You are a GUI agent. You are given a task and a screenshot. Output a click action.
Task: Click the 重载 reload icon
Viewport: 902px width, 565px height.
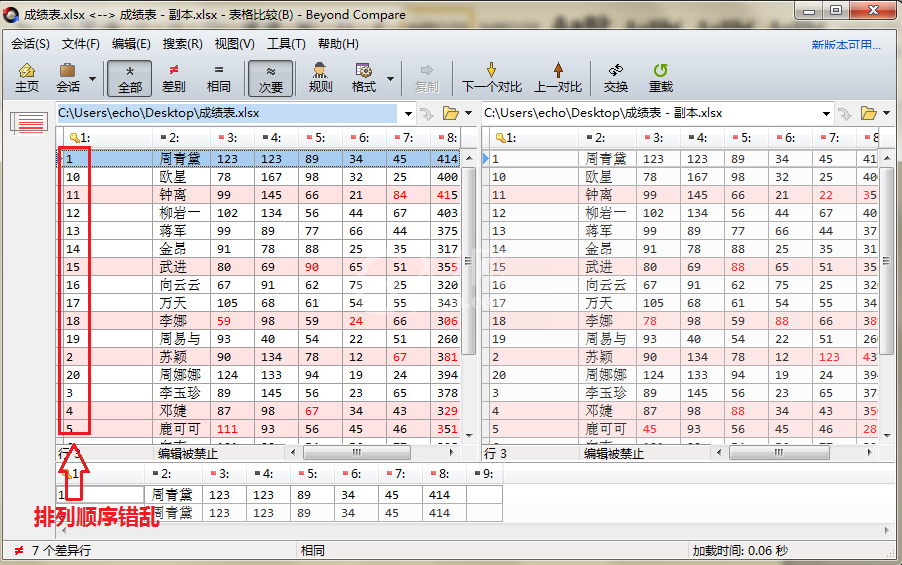point(660,78)
